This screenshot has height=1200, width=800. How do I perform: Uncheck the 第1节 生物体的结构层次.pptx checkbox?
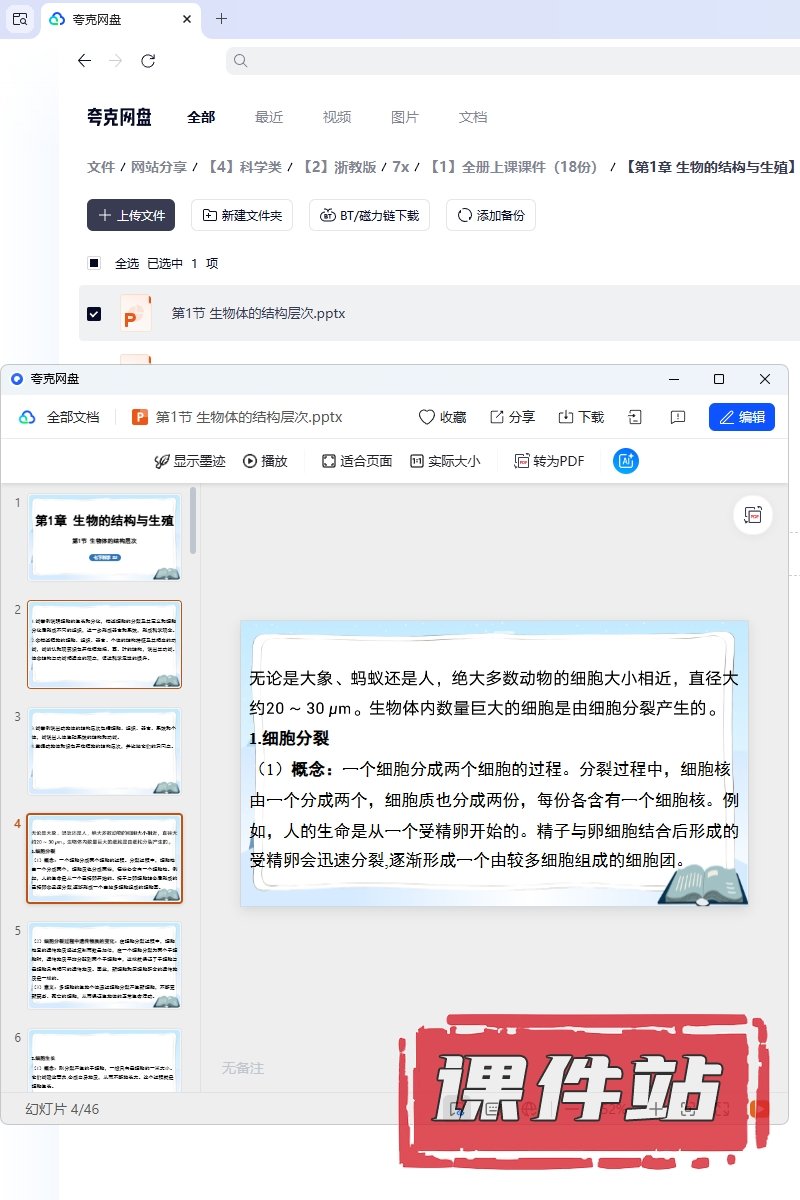[94, 314]
